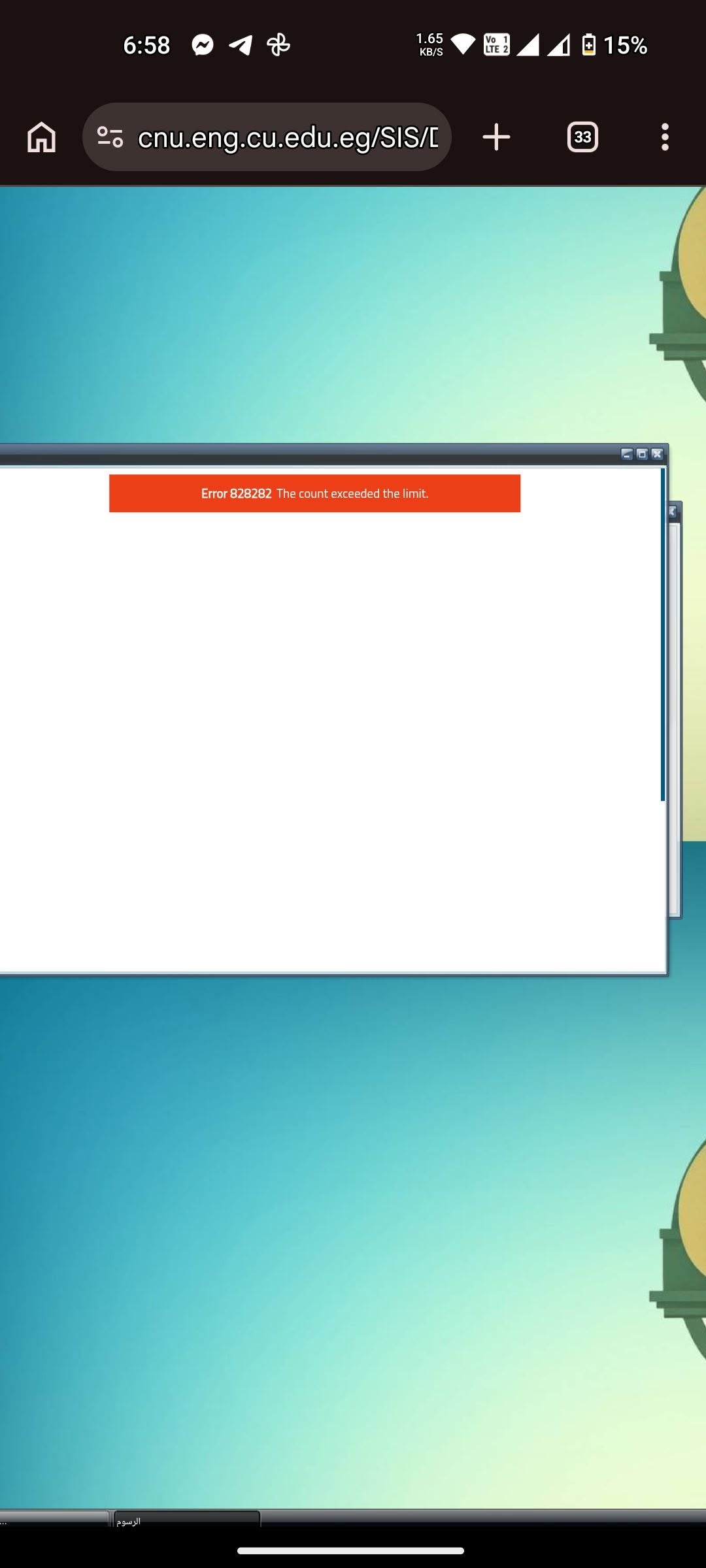Close the error window
Image resolution: width=706 pixels, height=1568 pixels.
[657, 454]
